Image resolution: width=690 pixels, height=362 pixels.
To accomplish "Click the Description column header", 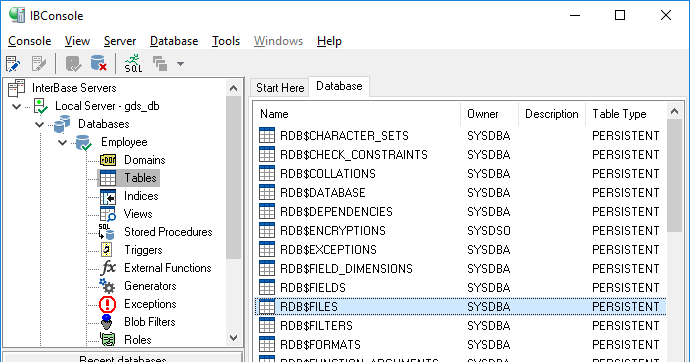I will tap(552, 114).
